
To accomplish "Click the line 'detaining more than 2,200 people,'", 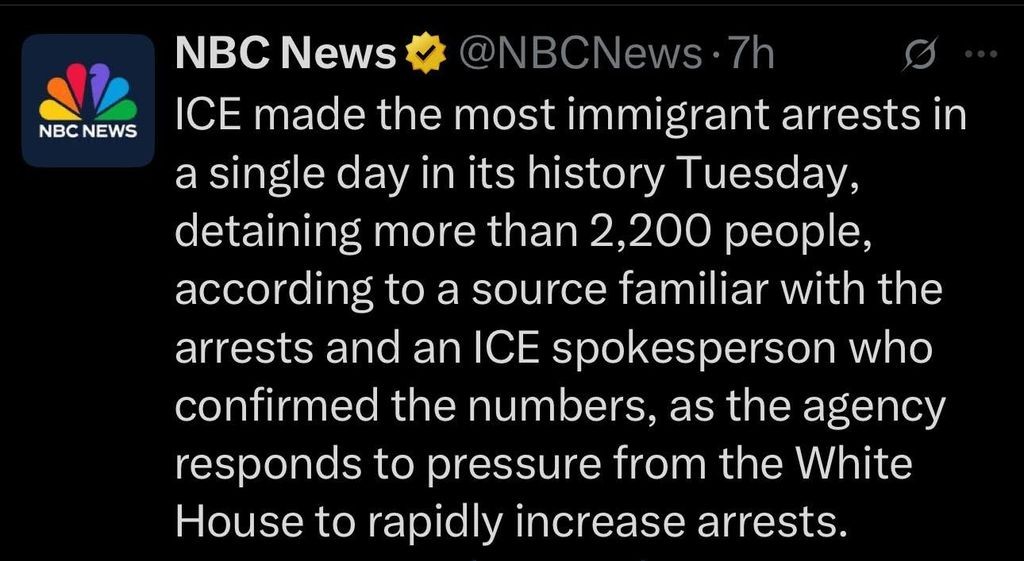I will point(523,234).
